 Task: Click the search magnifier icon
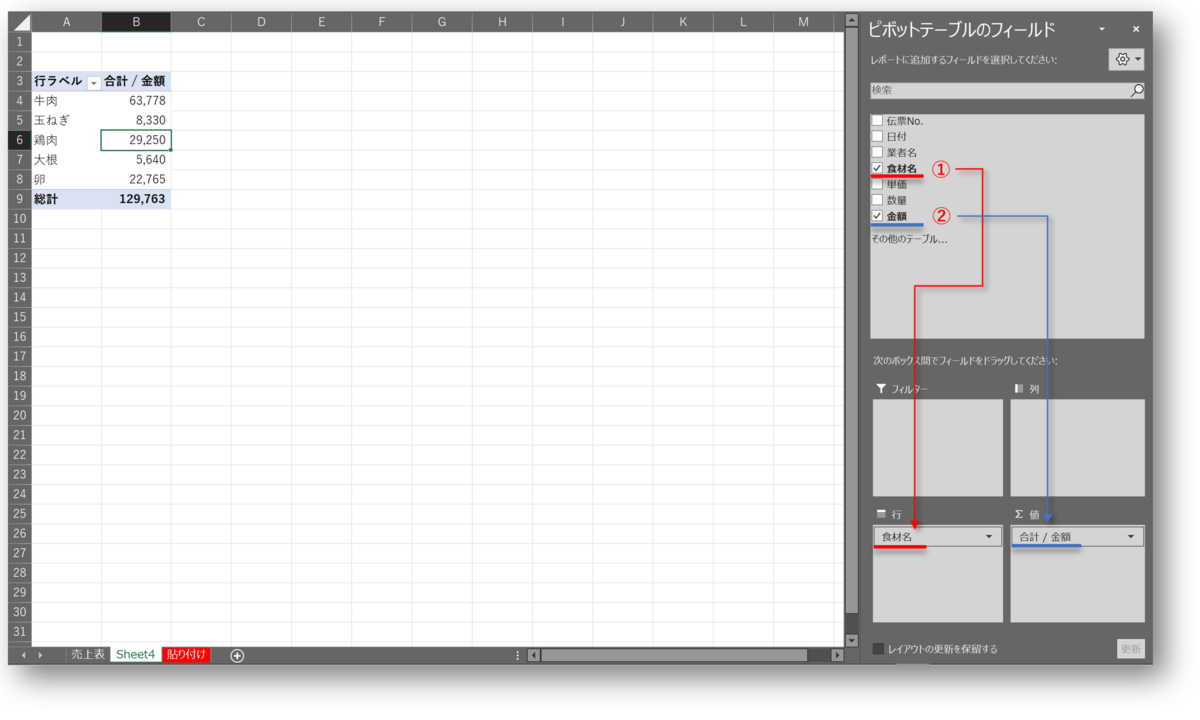1136,90
